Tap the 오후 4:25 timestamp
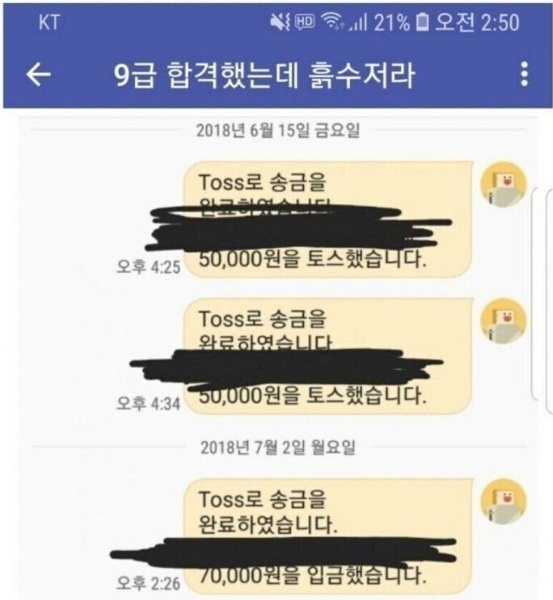This screenshot has height=600, width=553. click(x=148, y=266)
